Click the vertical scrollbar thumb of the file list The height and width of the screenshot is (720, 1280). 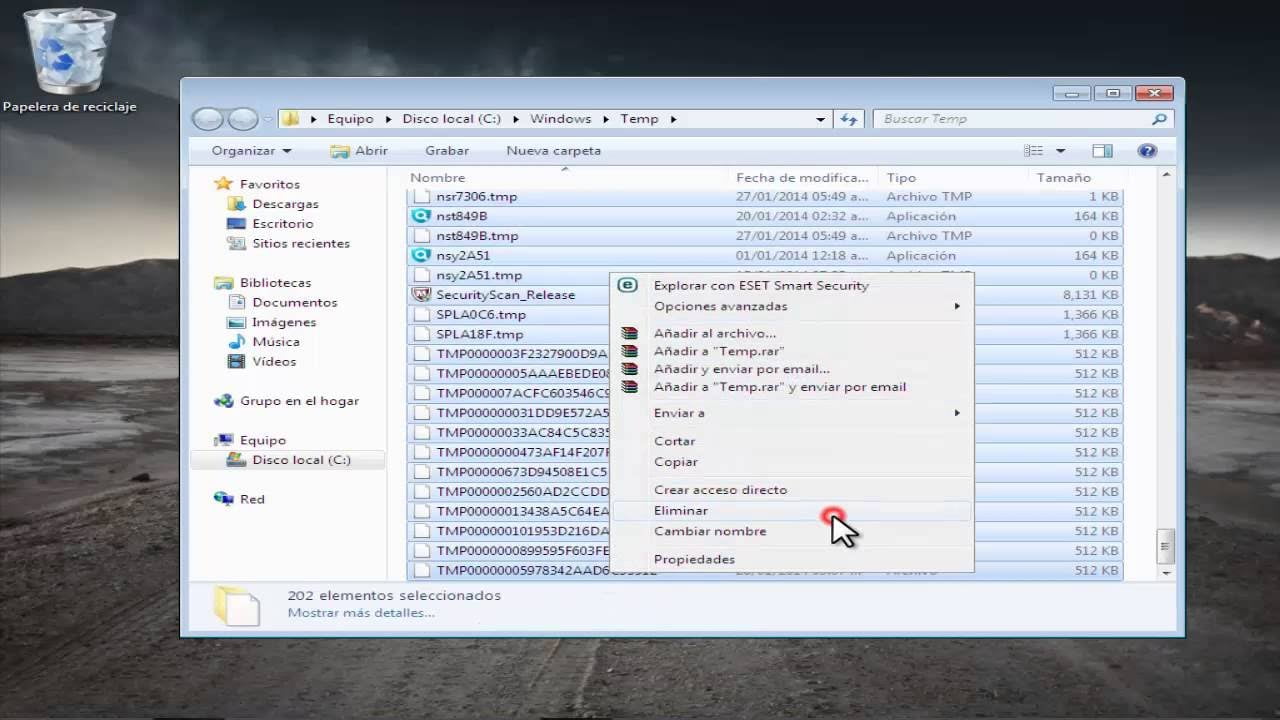(1165, 547)
